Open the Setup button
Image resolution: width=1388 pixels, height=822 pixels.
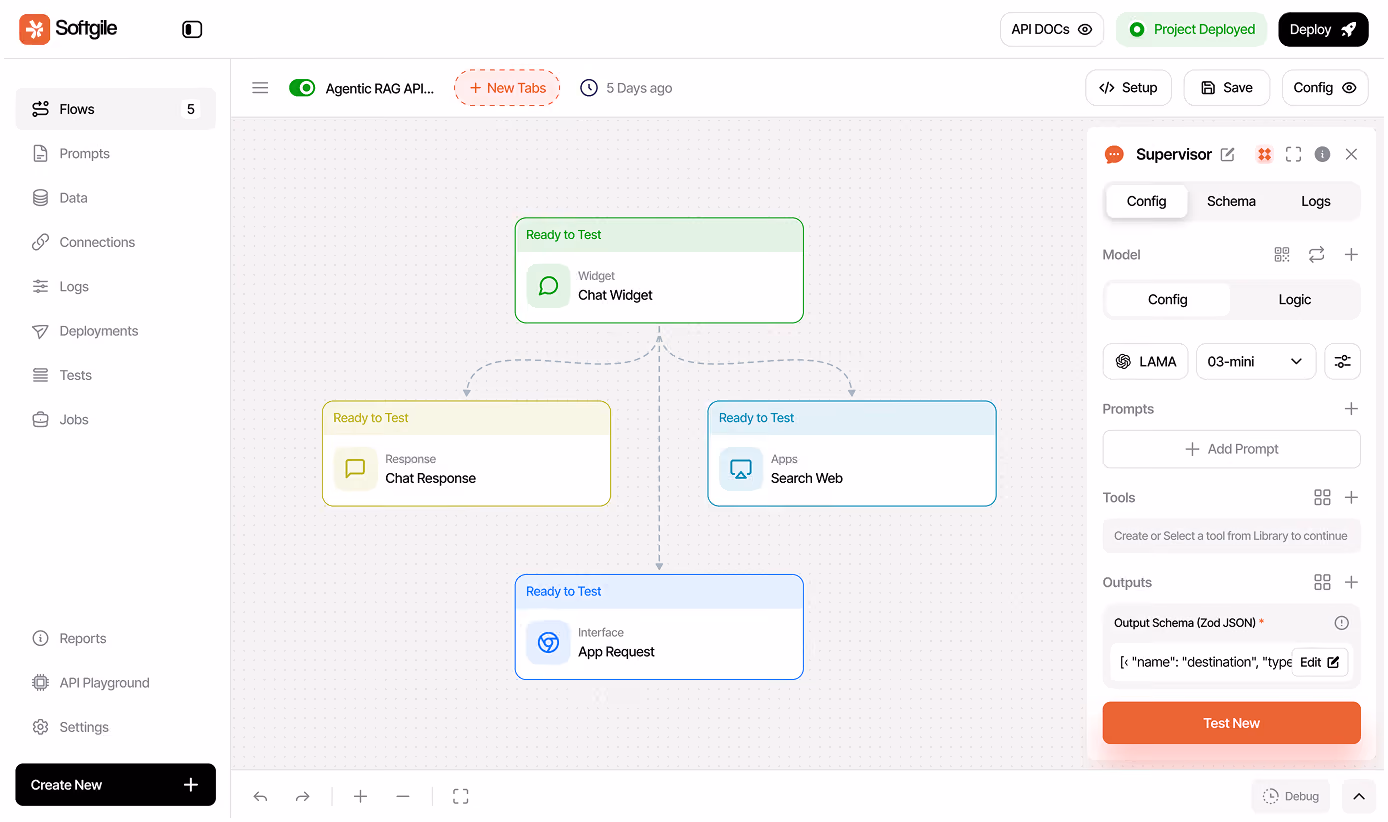(1128, 88)
